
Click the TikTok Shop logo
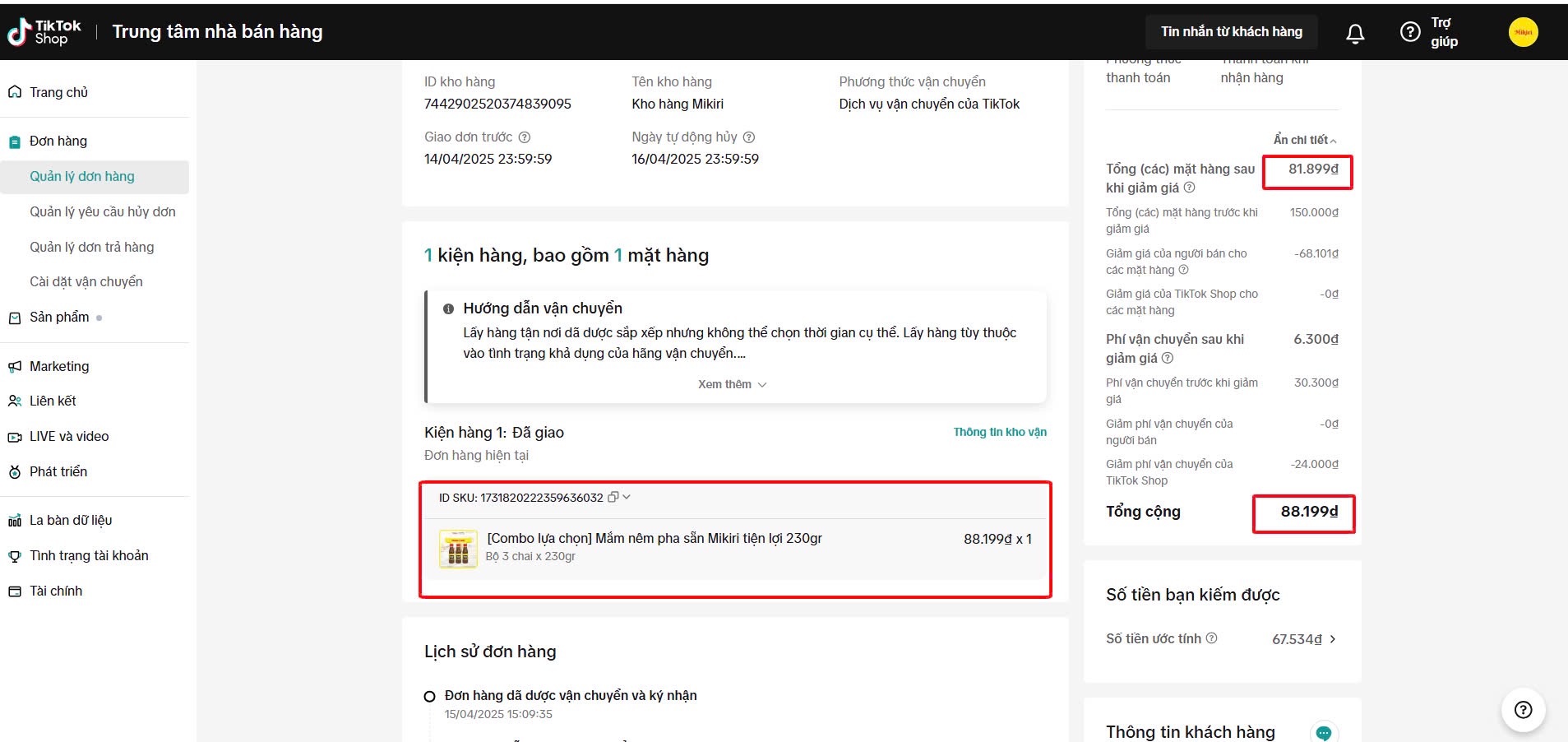point(44,32)
